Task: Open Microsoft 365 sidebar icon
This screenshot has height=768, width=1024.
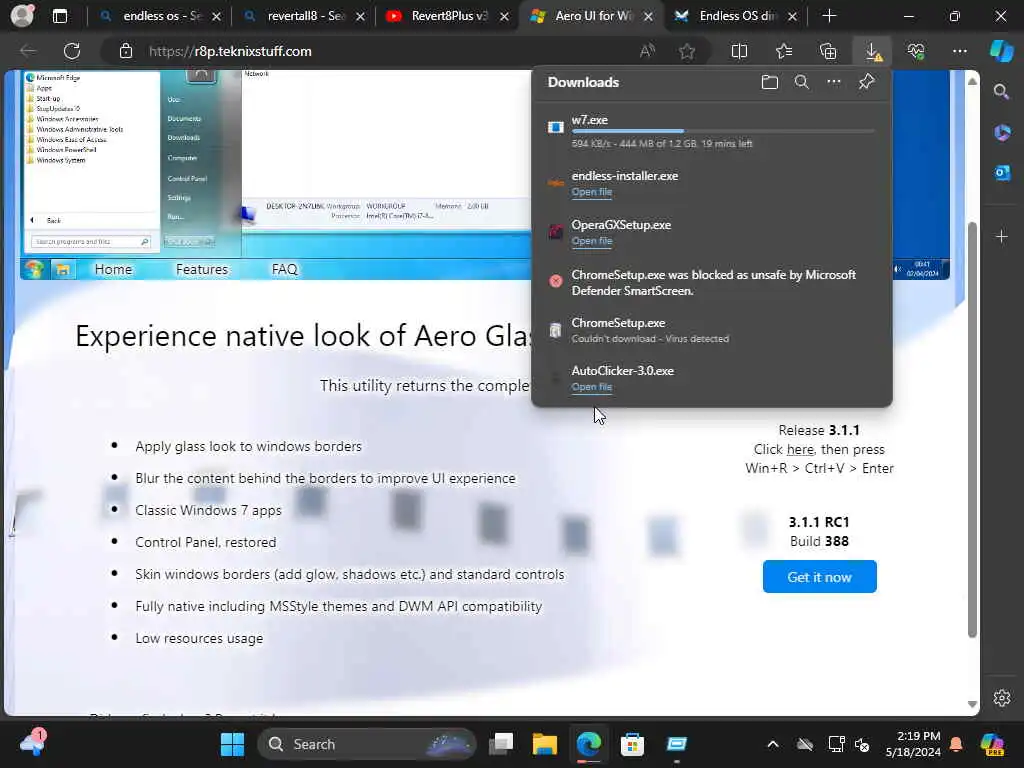Action: (x=1002, y=133)
